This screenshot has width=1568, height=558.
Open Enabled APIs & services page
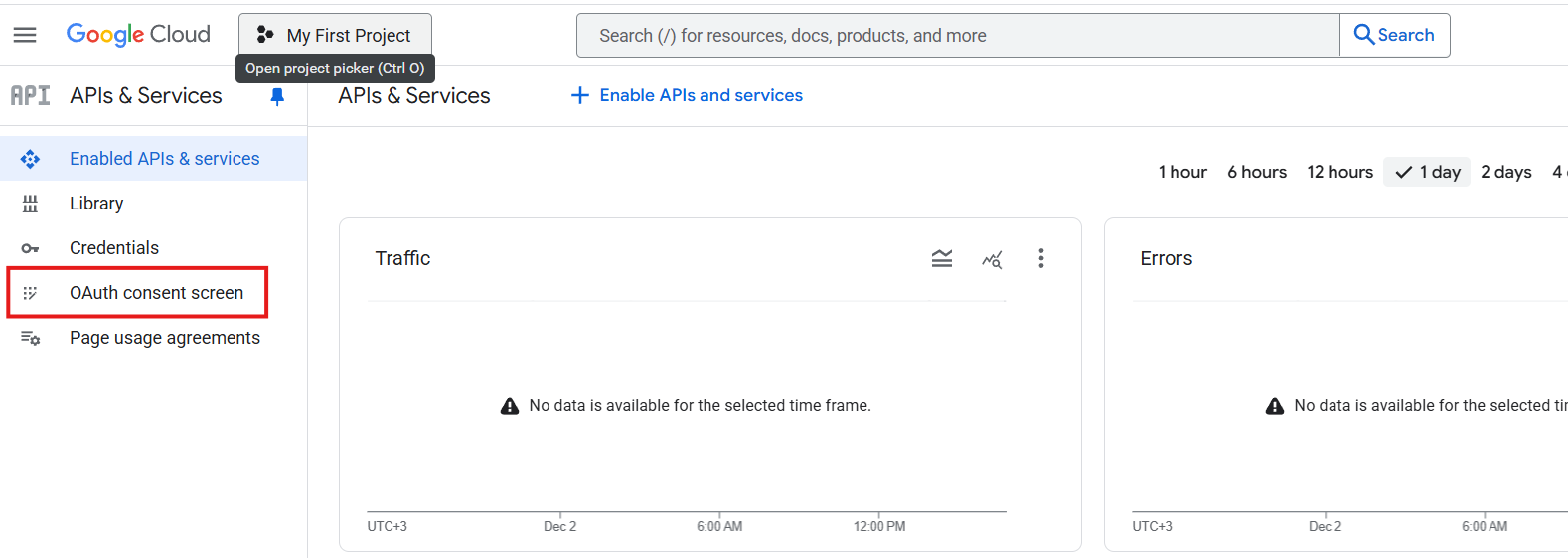click(164, 159)
